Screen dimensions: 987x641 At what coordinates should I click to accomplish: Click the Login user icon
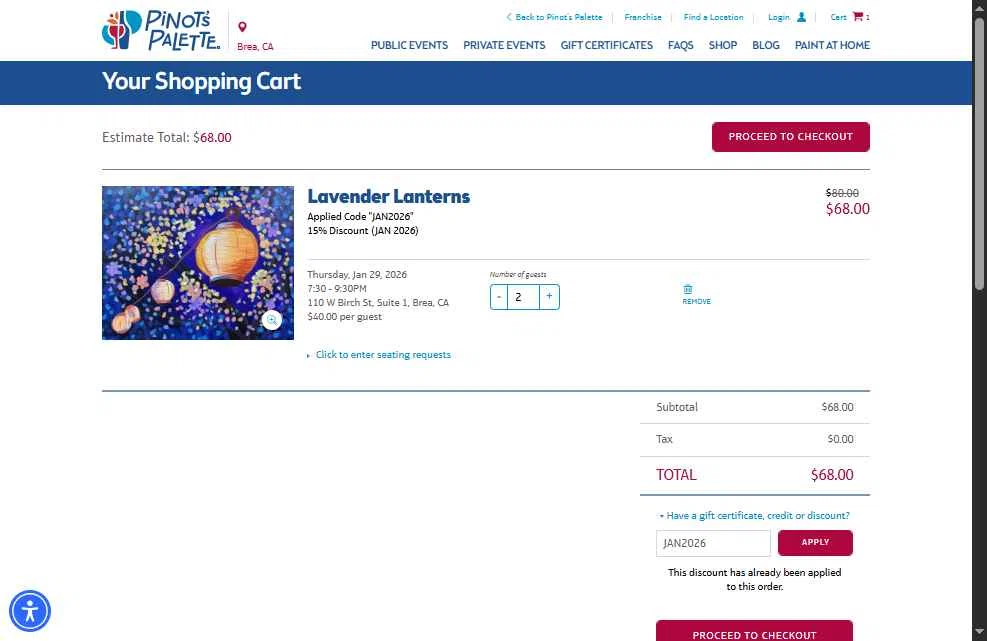(x=801, y=17)
